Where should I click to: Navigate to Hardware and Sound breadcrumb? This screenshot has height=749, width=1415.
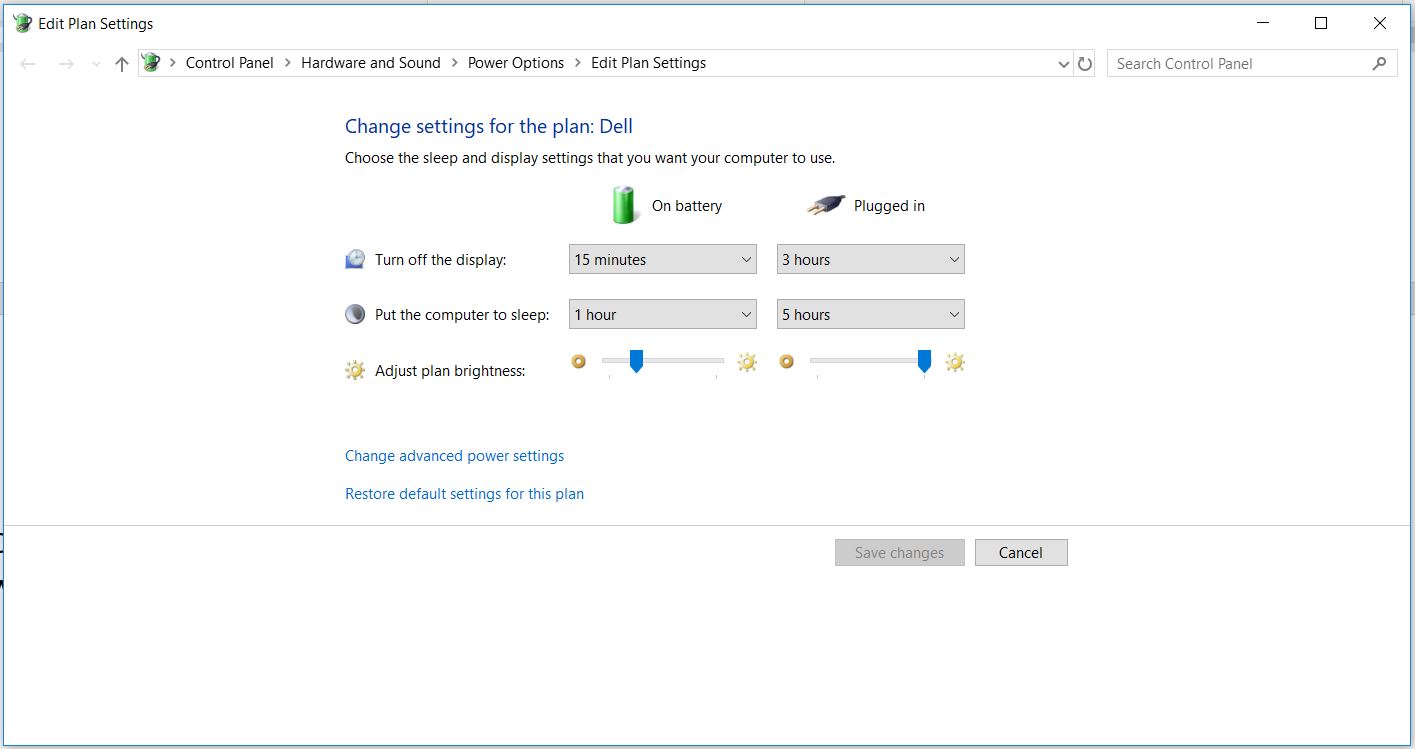pos(370,62)
